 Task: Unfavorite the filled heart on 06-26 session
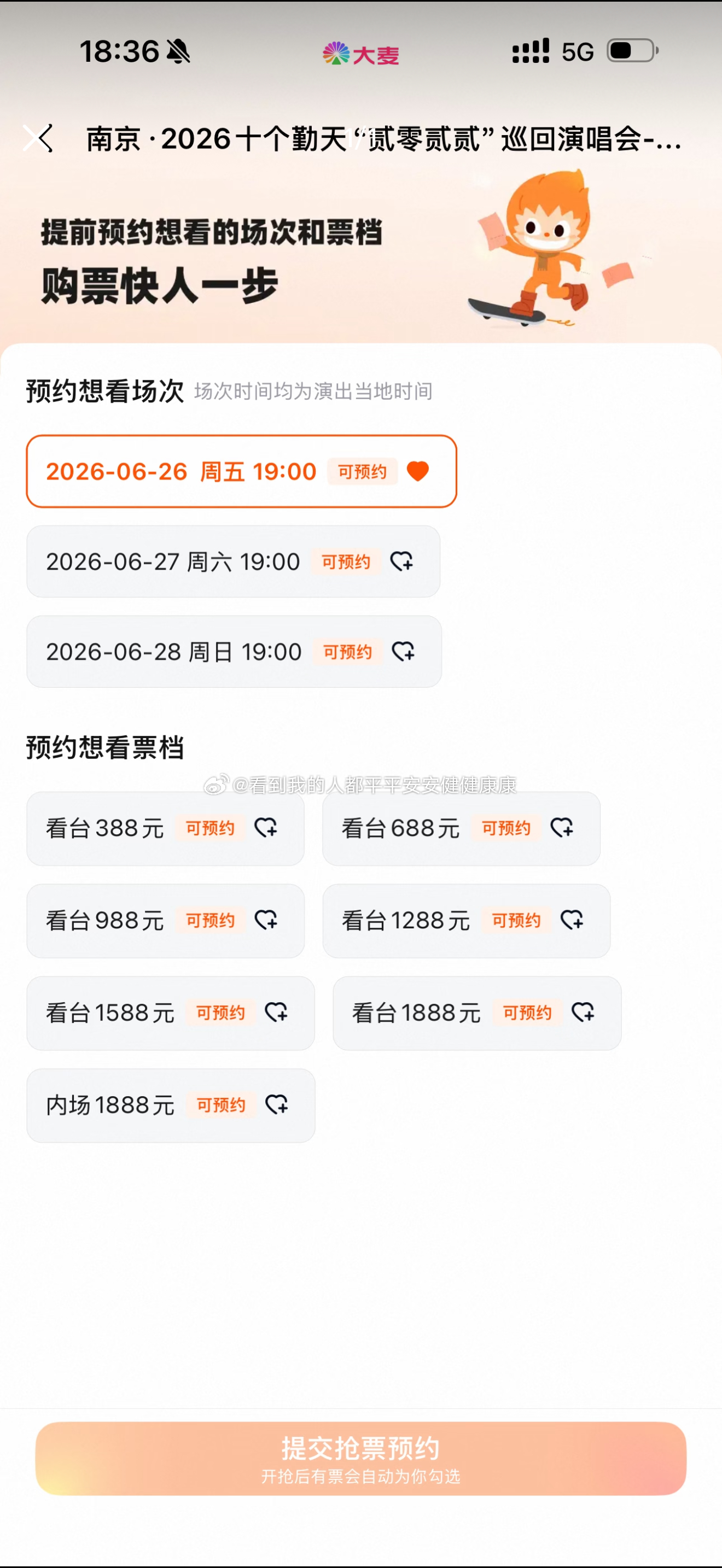tap(418, 471)
